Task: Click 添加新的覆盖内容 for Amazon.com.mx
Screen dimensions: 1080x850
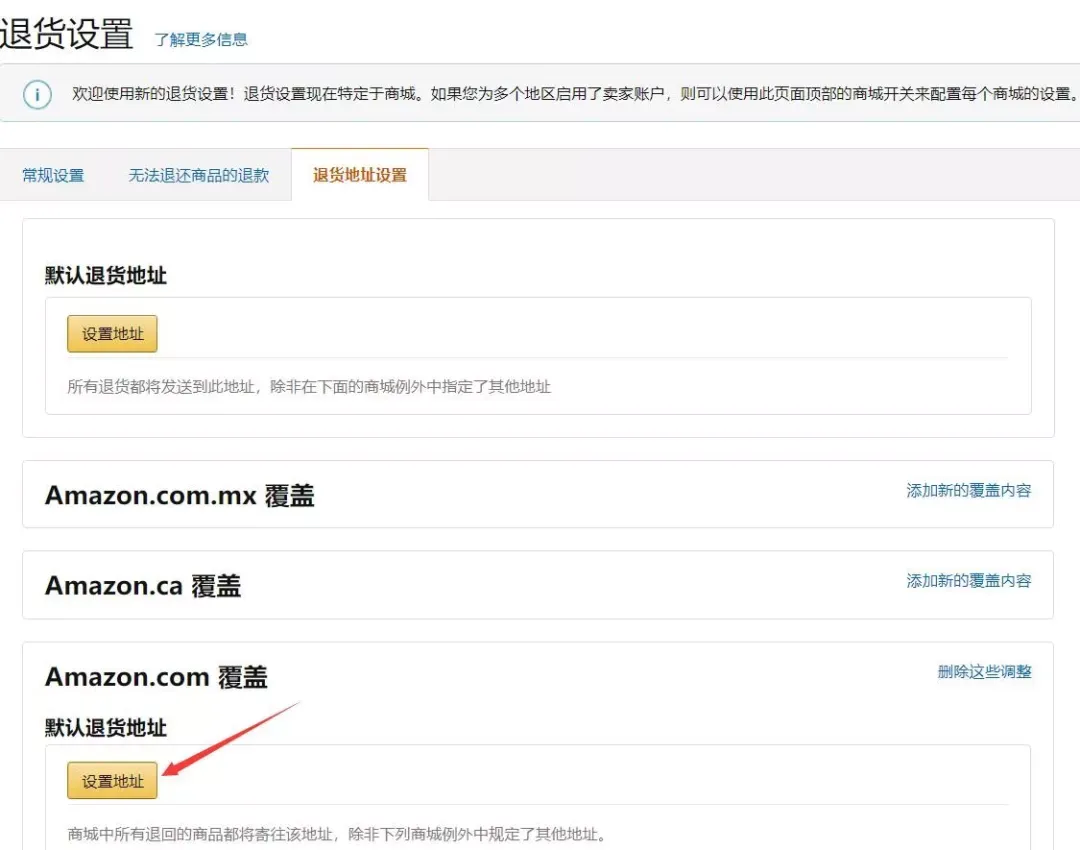Action: coord(968,490)
